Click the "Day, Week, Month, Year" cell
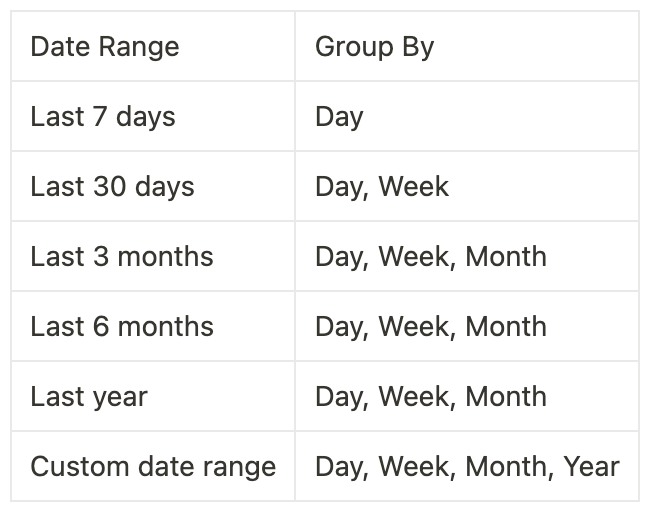Image resolution: width=652 pixels, height=512 pixels. click(x=467, y=467)
